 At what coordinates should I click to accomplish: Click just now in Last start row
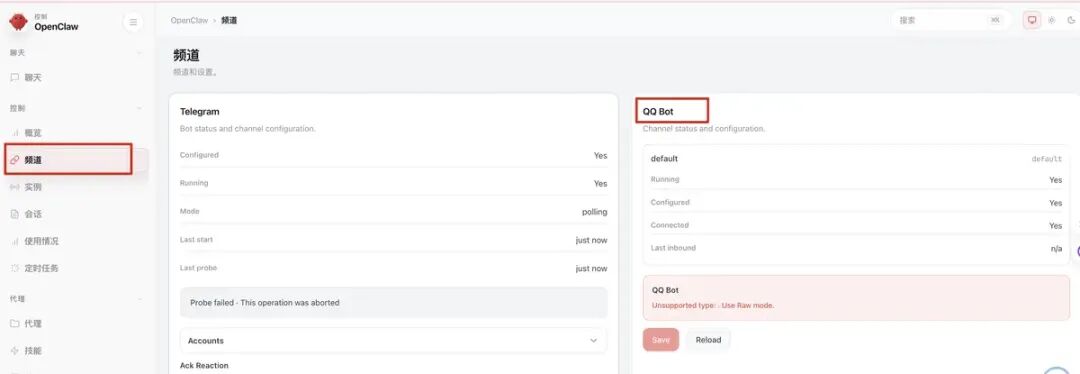pyautogui.click(x=592, y=240)
